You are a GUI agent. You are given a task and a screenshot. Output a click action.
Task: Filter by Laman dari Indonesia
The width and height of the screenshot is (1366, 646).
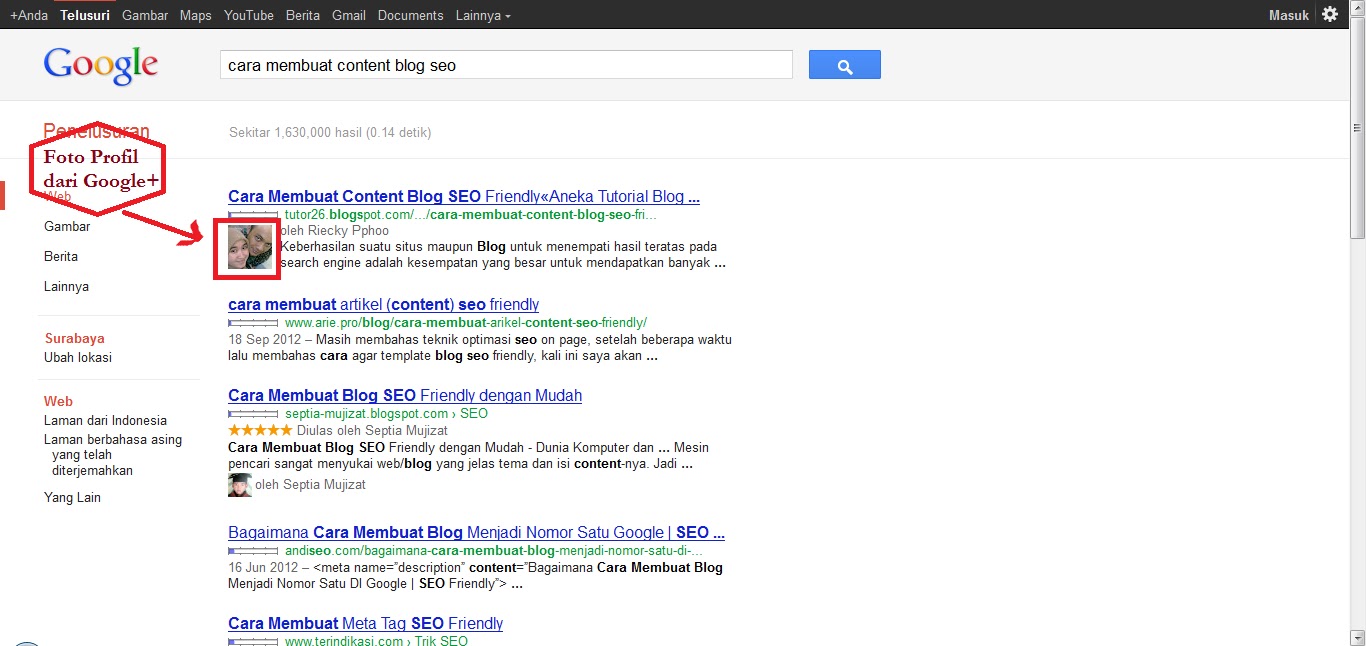(105, 421)
